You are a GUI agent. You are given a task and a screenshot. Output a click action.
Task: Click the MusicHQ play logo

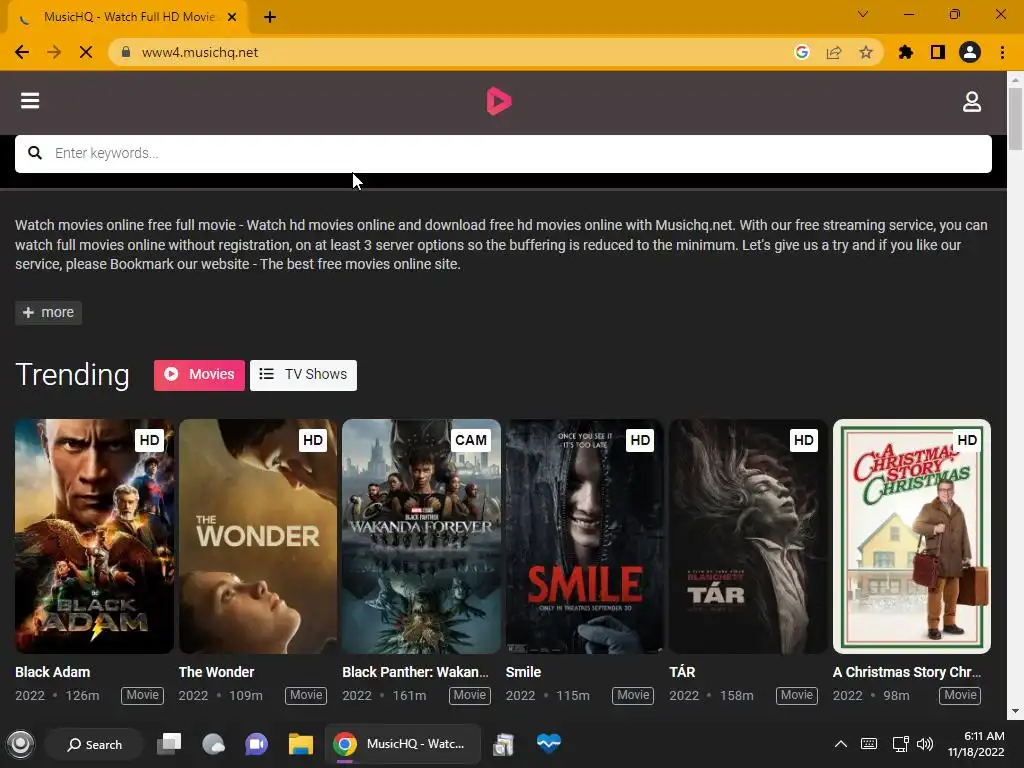[x=499, y=101]
